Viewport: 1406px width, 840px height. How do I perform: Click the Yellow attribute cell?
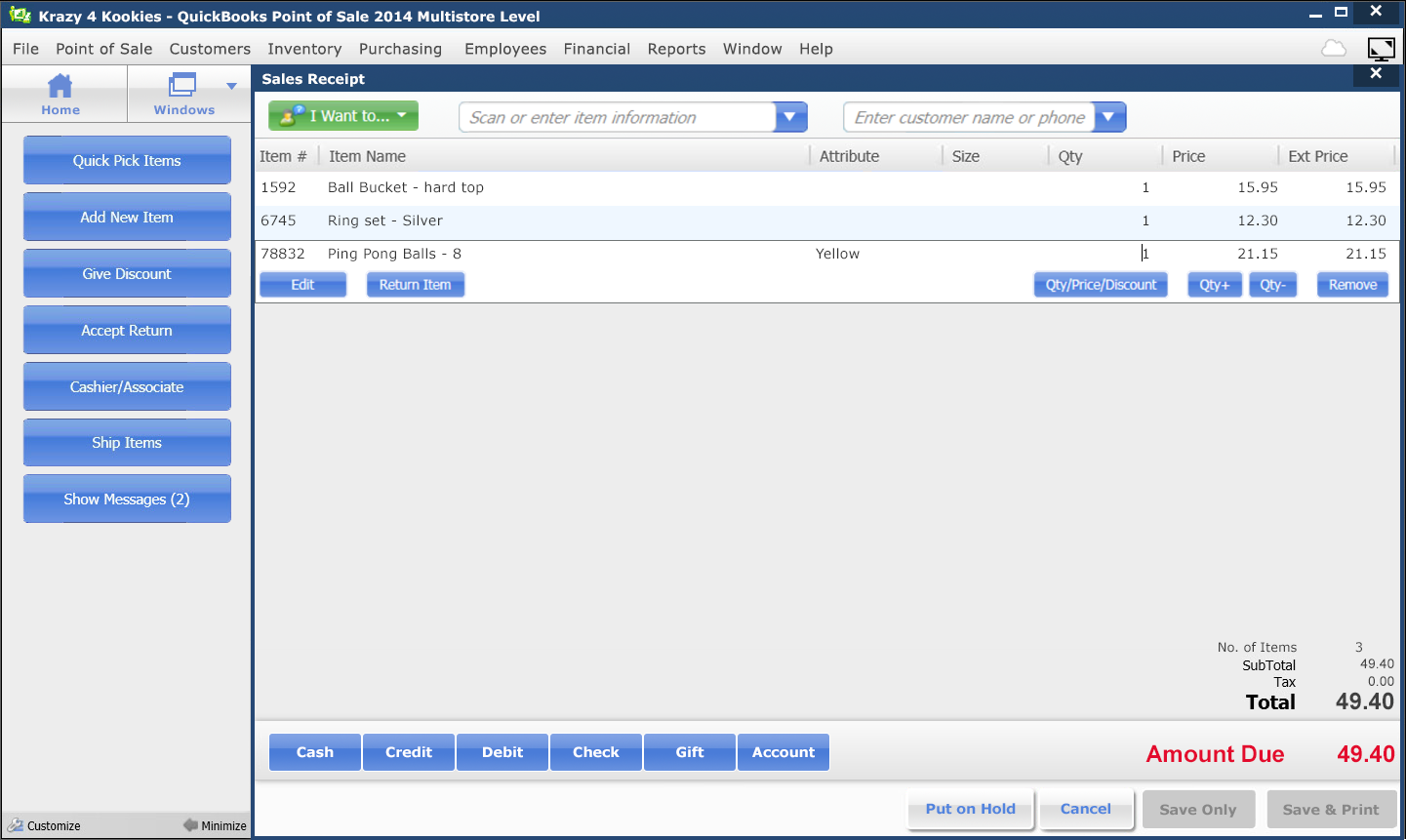837,254
